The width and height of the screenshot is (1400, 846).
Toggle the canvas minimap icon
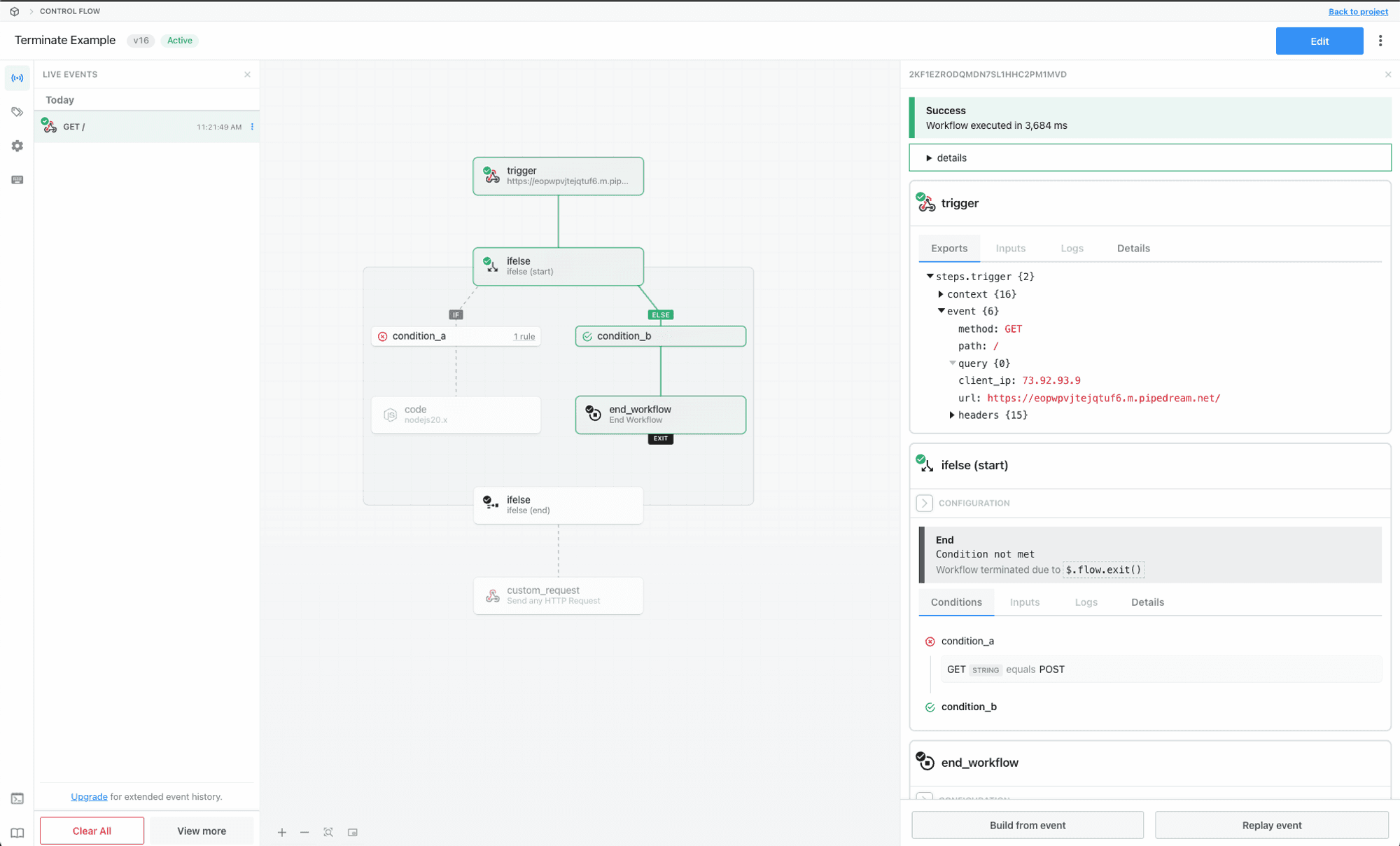[x=353, y=832]
